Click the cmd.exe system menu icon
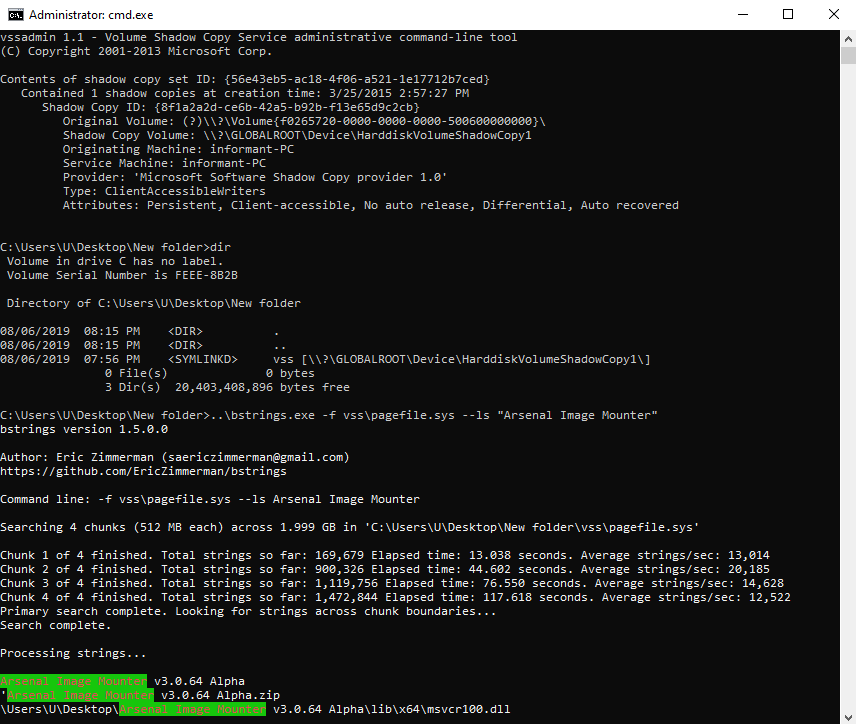 (15, 15)
